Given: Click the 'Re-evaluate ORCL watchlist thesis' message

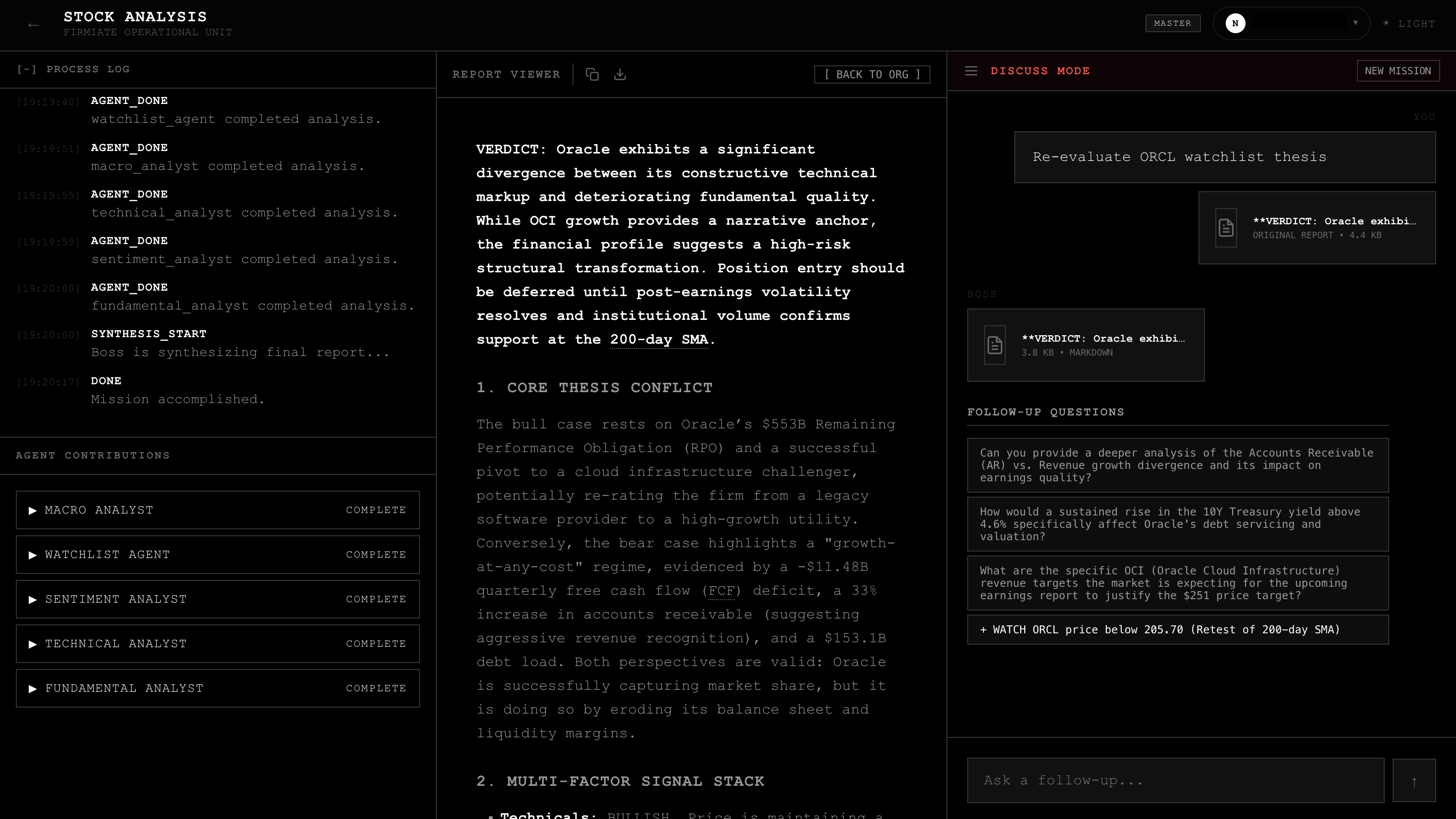Looking at the screenshot, I should [1224, 157].
